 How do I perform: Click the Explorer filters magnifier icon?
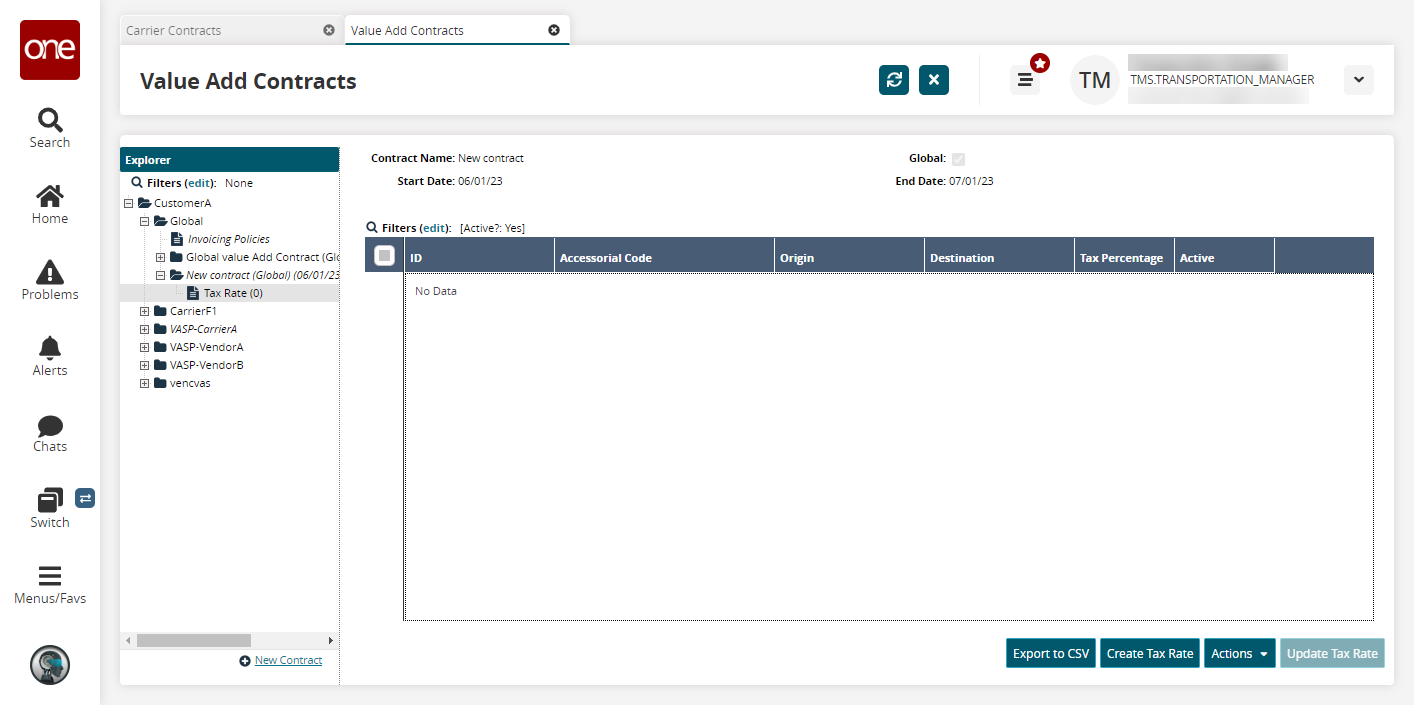[137, 183]
